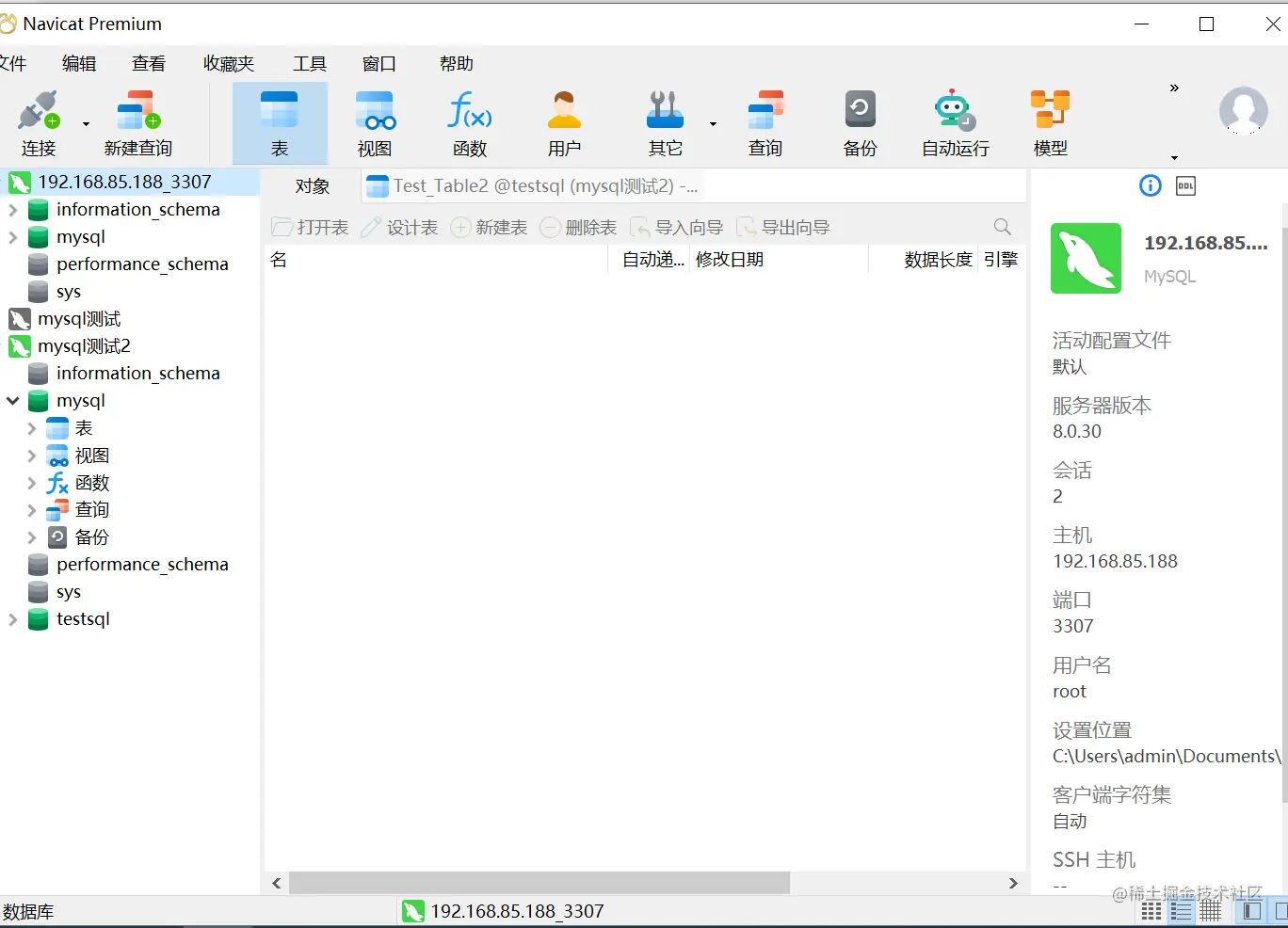The width and height of the screenshot is (1288, 928).
Task: Expand the 查询 node under mysql
Action: (32, 510)
